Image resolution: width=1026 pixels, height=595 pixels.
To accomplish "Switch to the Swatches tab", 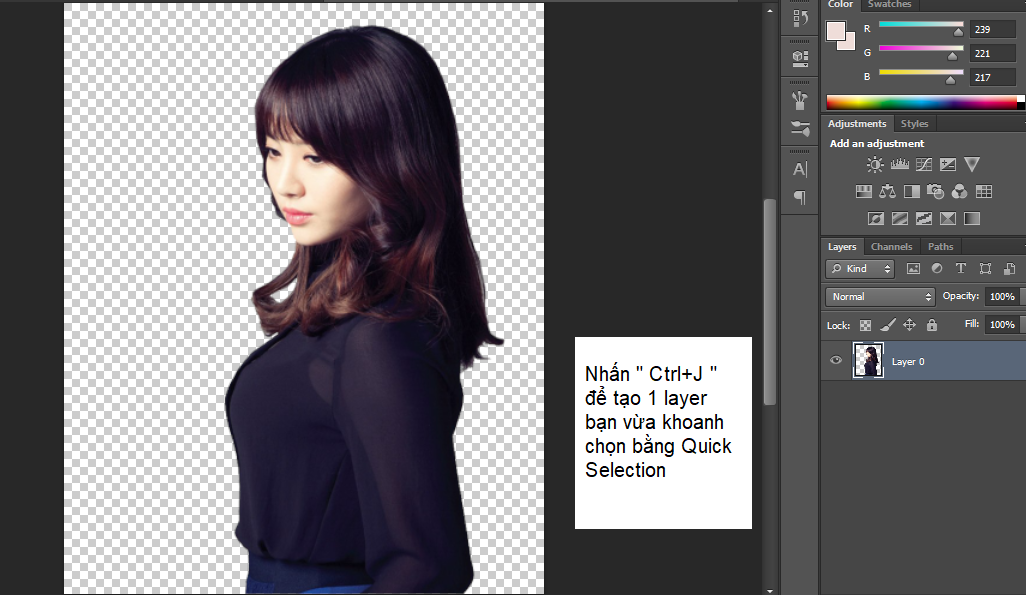I will tap(889, 5).
